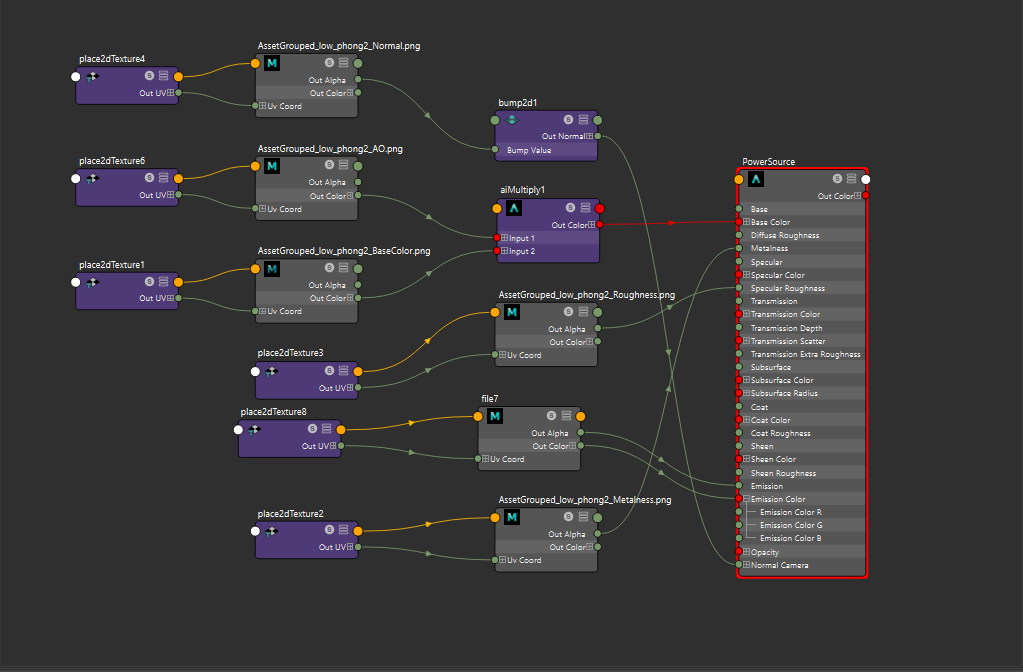Select the Specular Roughness attribute row
This screenshot has width=1023, height=672.
(788, 288)
